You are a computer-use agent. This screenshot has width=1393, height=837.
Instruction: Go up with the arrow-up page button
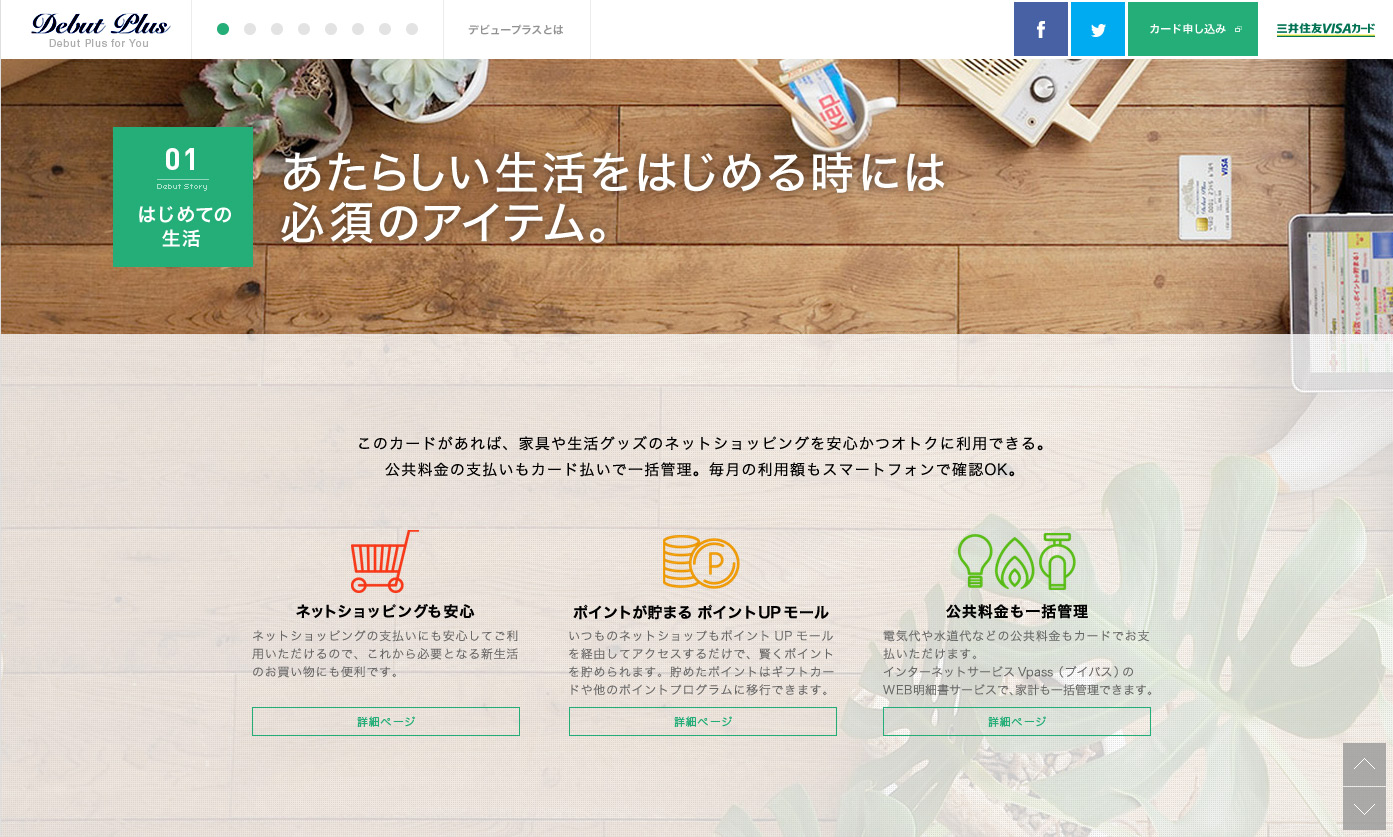[x=1364, y=764]
